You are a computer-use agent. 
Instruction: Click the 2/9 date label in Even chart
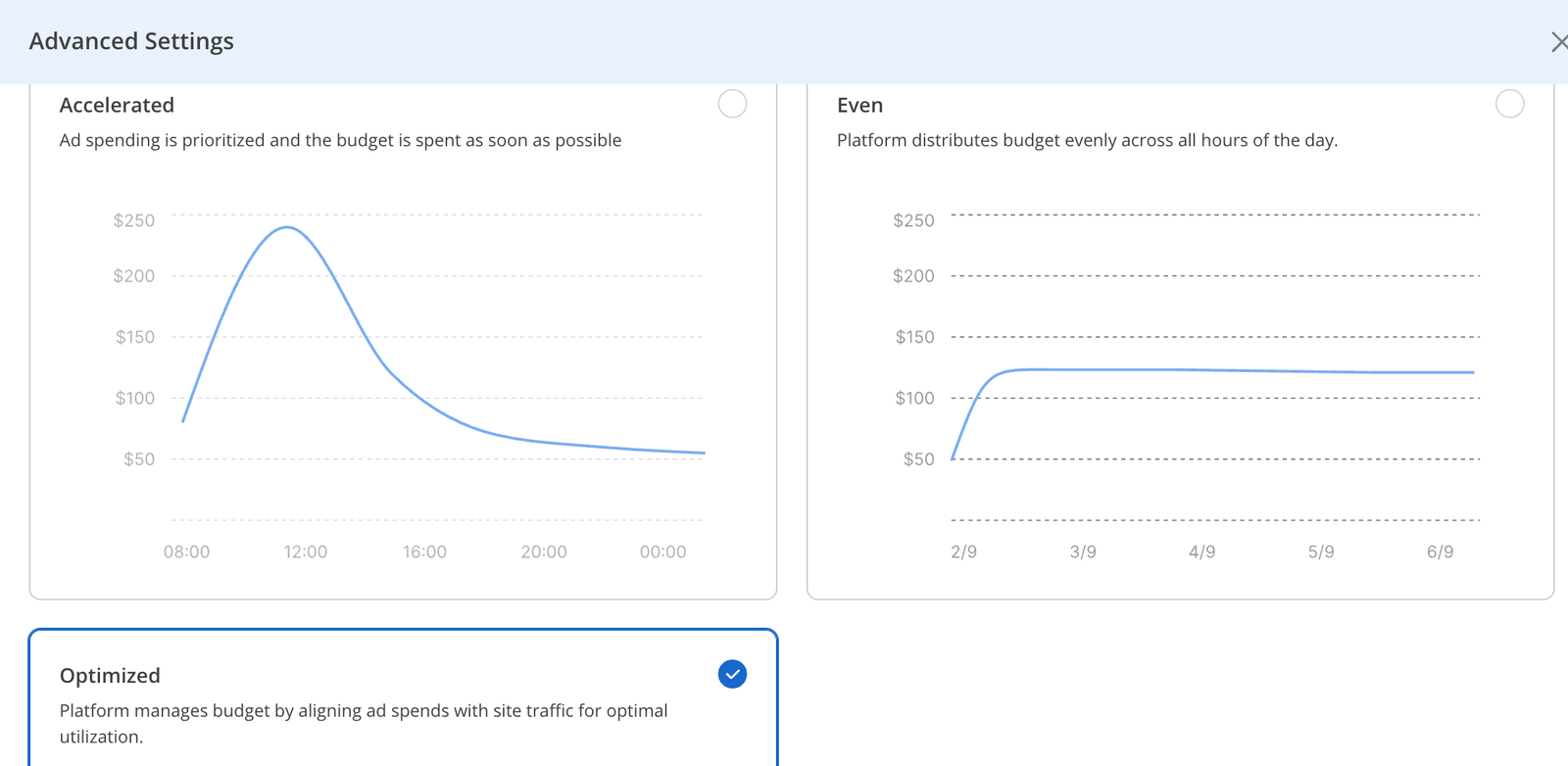[x=963, y=552]
